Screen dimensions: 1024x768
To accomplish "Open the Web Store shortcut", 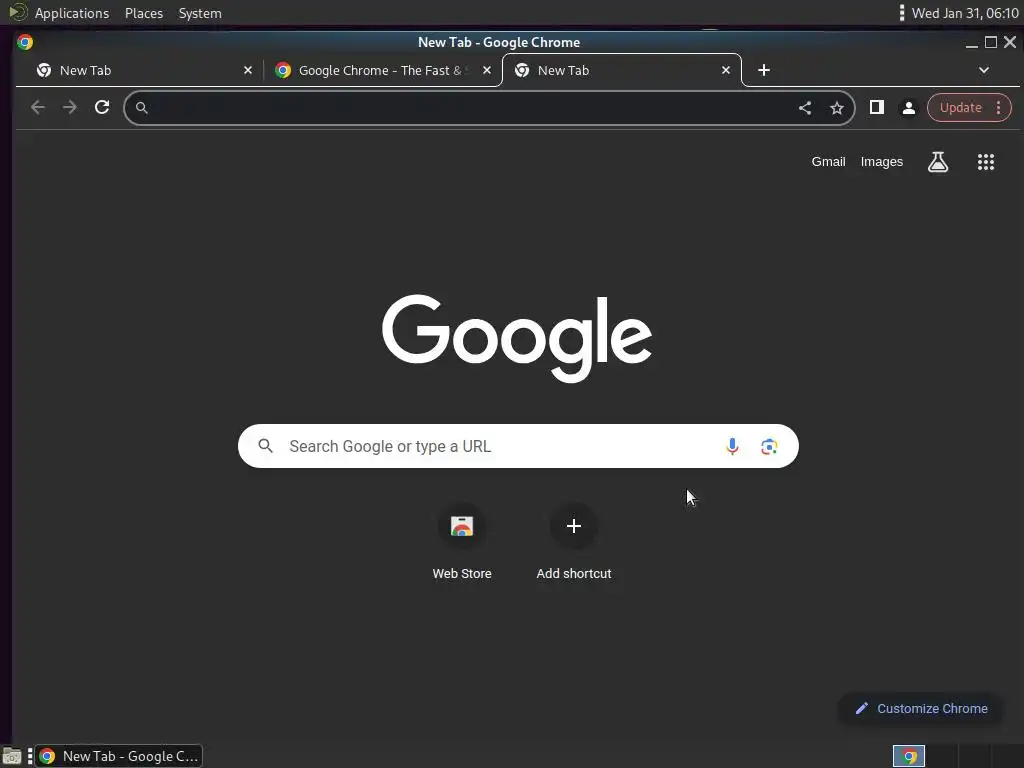I will click(x=462, y=542).
